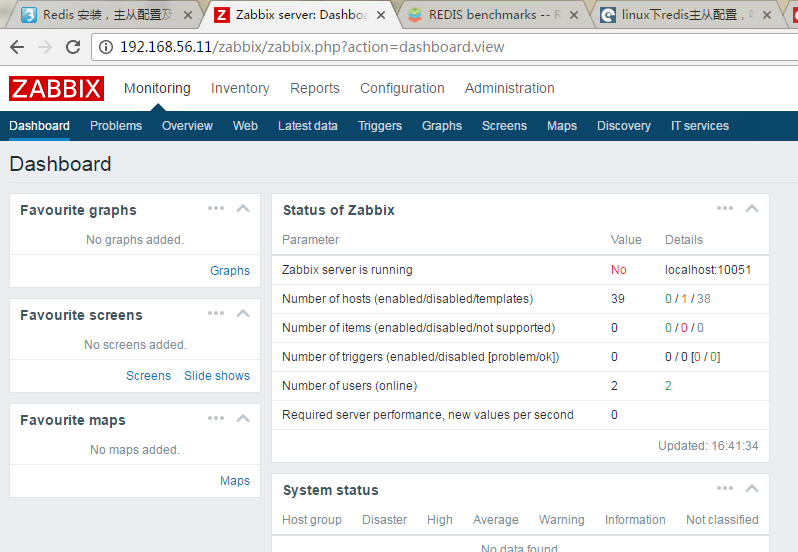Open the Overview submenu page
This screenshot has width=798, height=552.
187,126
